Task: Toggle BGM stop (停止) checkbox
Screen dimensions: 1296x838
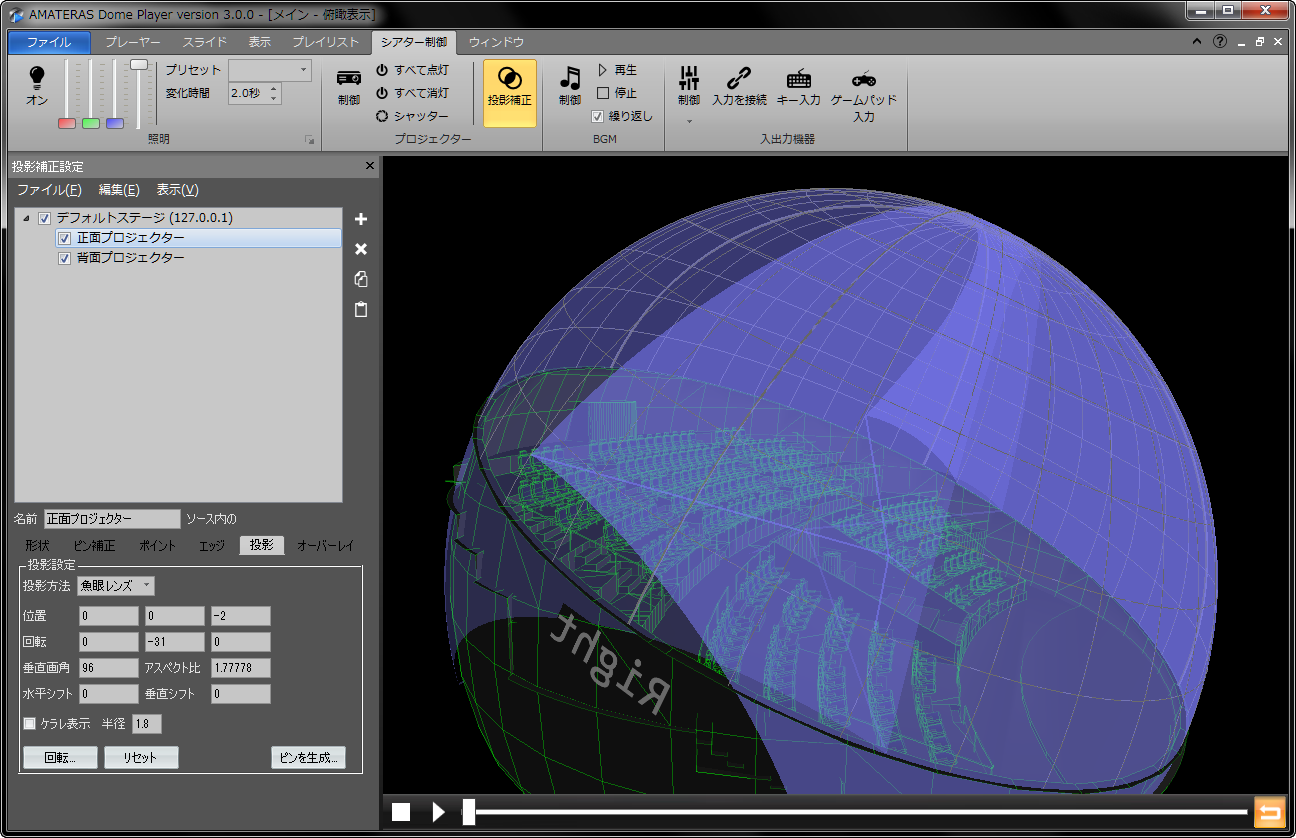Action: coord(603,93)
